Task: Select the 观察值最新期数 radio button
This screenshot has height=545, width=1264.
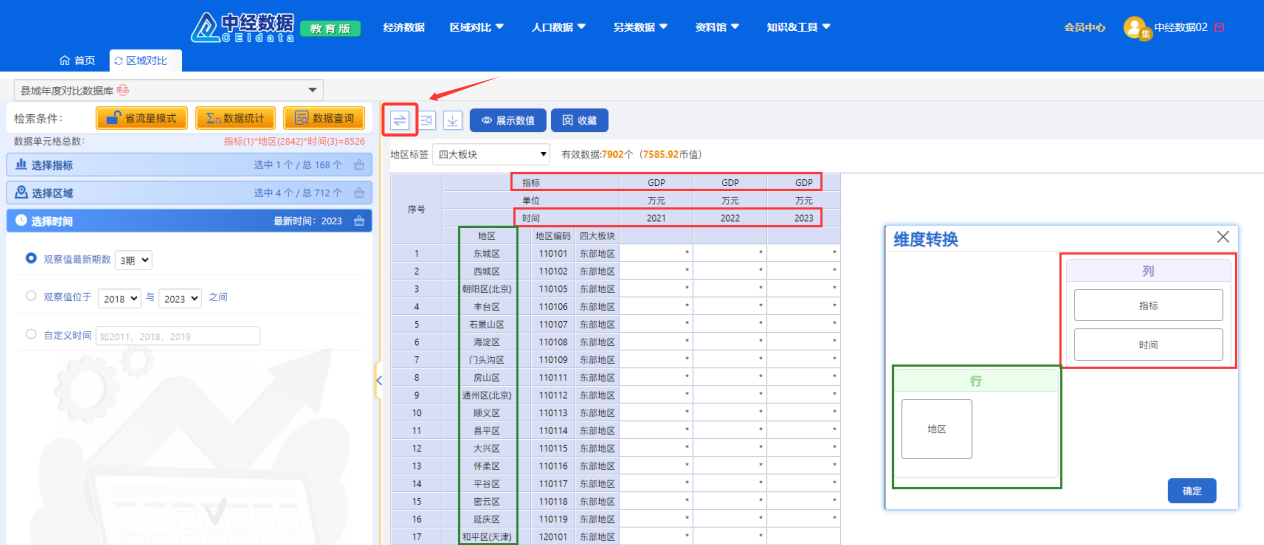Action: tap(31, 259)
